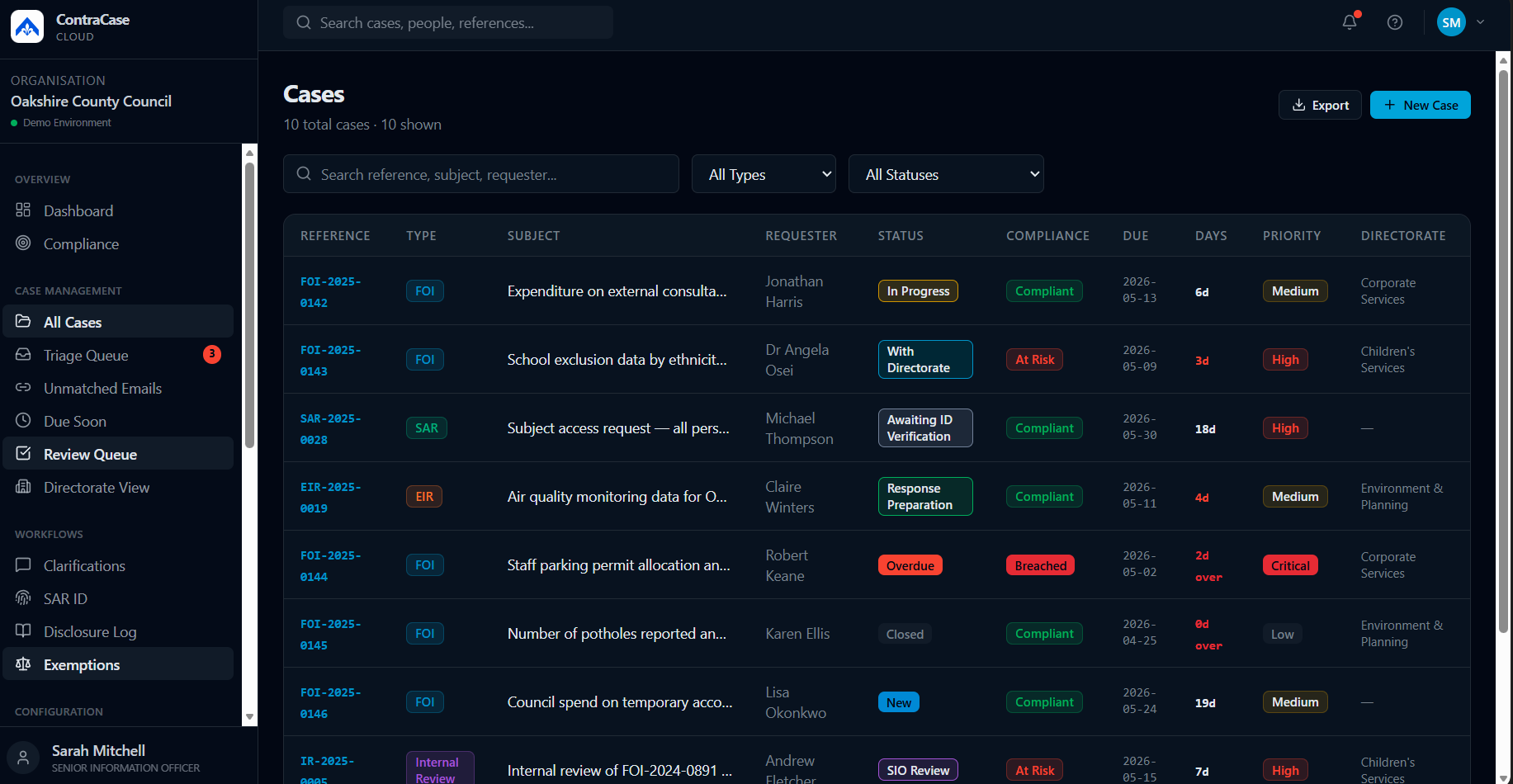Click the Low priority badge
Viewport: 1513px width, 784px height.
[x=1283, y=634]
